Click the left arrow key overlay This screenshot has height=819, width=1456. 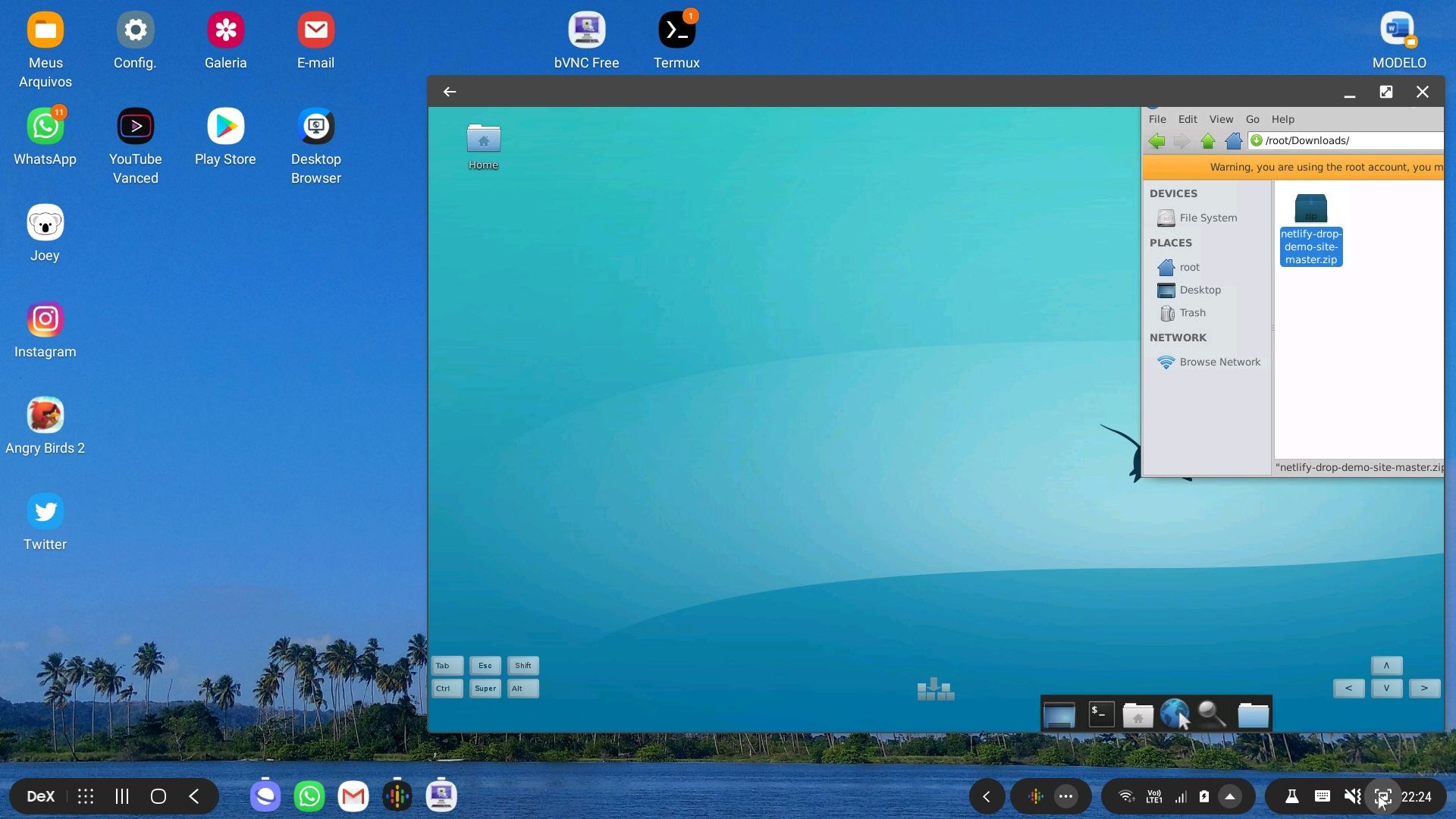coord(1349,689)
